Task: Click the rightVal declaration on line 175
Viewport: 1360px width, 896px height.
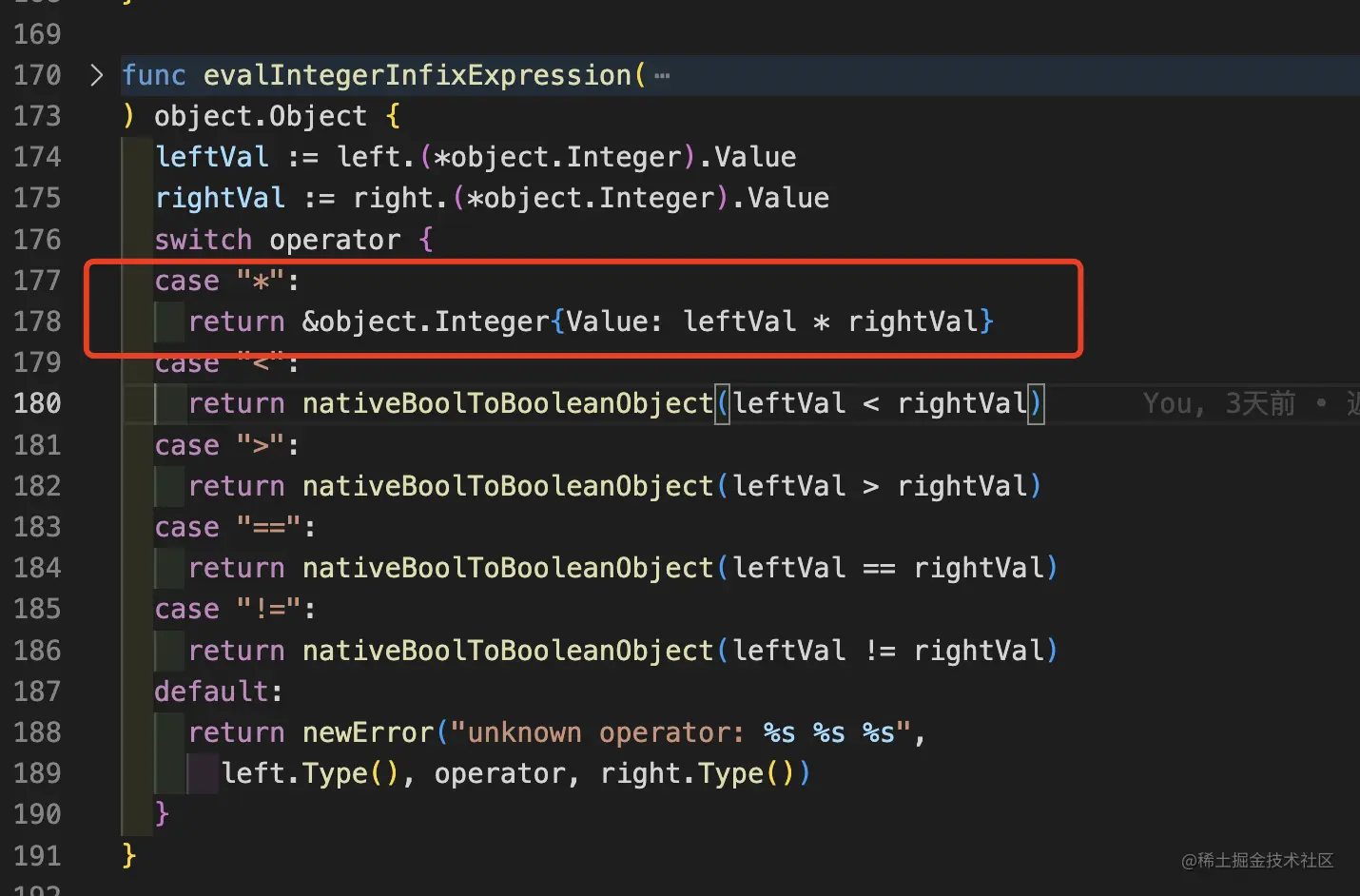Action: coord(220,198)
